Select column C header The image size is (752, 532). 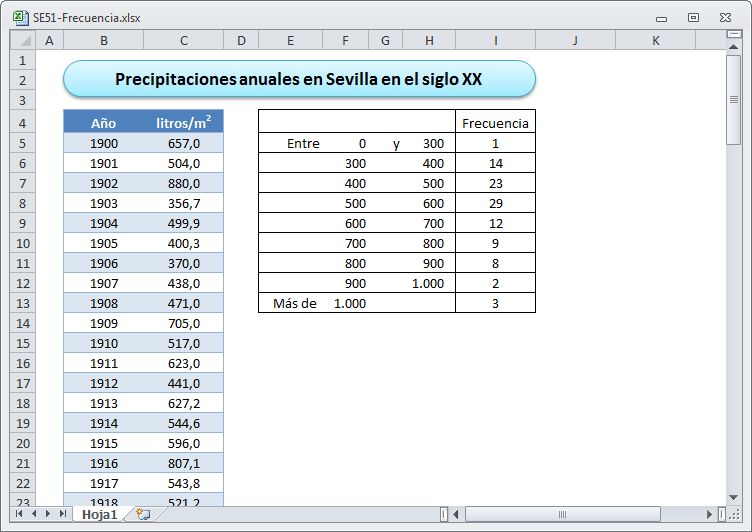184,40
